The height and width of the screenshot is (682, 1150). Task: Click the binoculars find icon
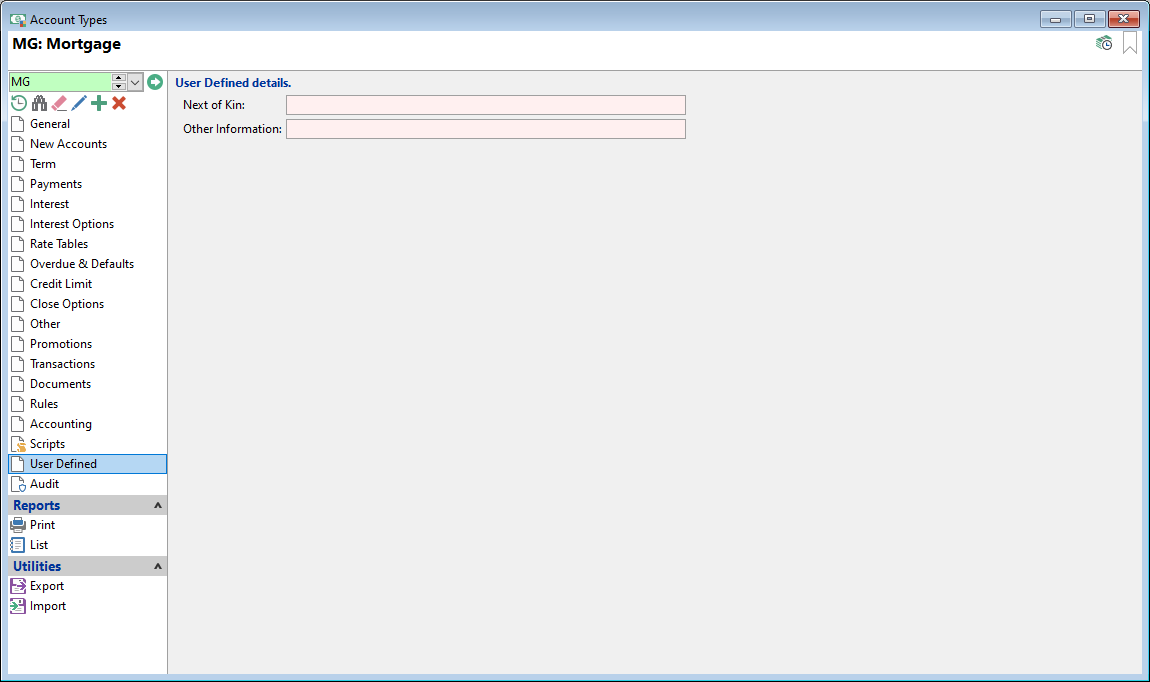click(x=39, y=103)
